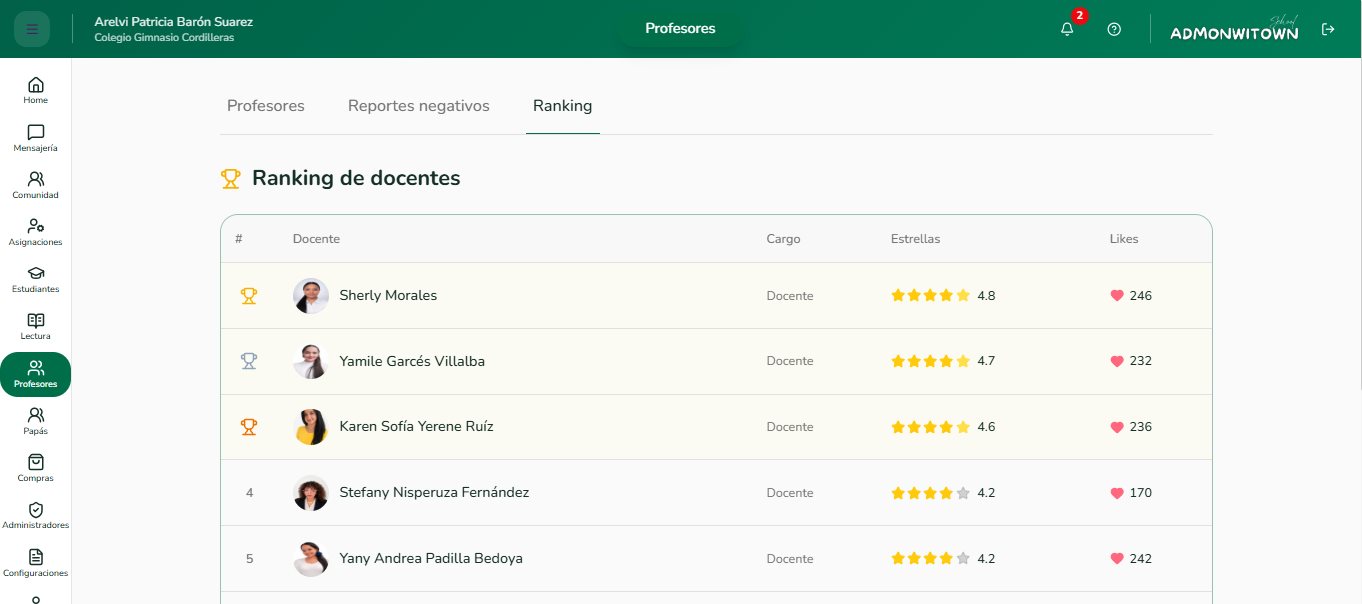Click user name Arelvi Patricia Barón Suarez
This screenshot has width=1362, height=604.
173,22
